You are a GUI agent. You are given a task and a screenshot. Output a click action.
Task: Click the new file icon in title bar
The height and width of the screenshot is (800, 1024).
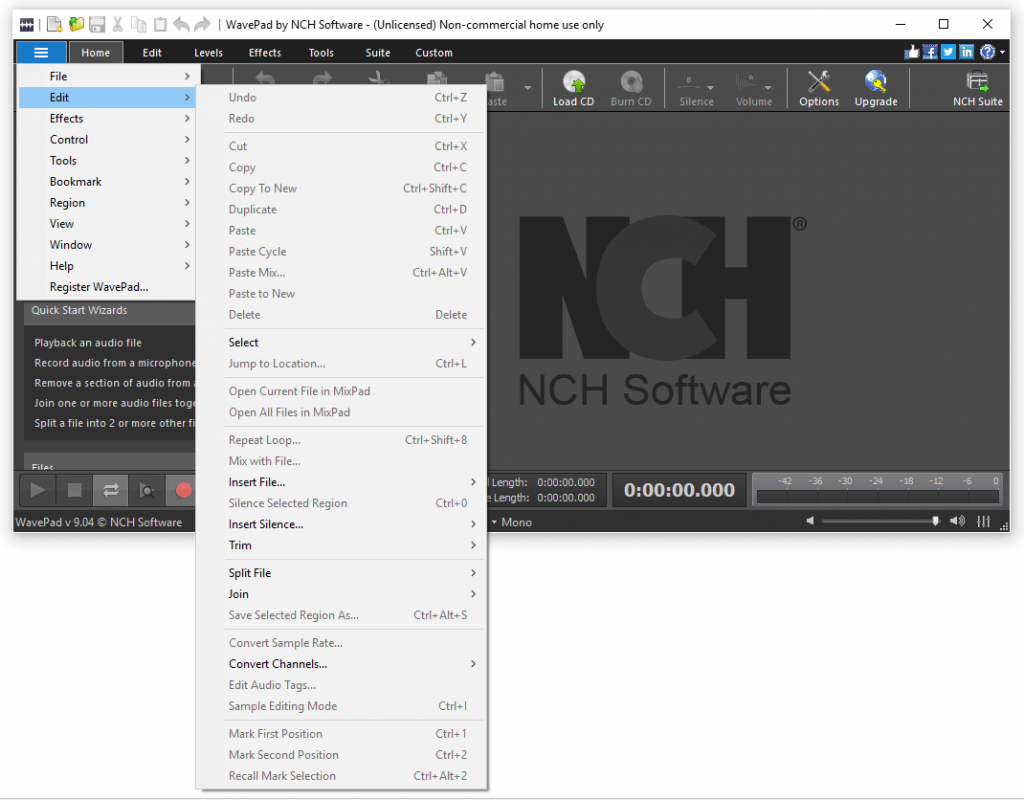[54, 25]
